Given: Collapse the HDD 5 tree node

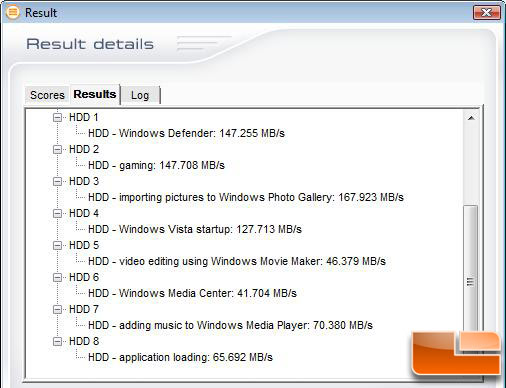Looking at the screenshot, I should click(58, 245).
